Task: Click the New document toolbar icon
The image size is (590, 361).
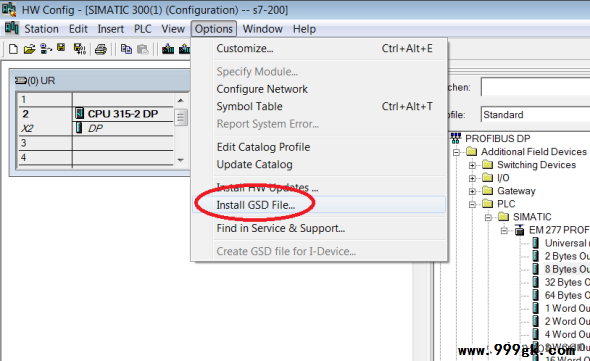Action: point(13,49)
